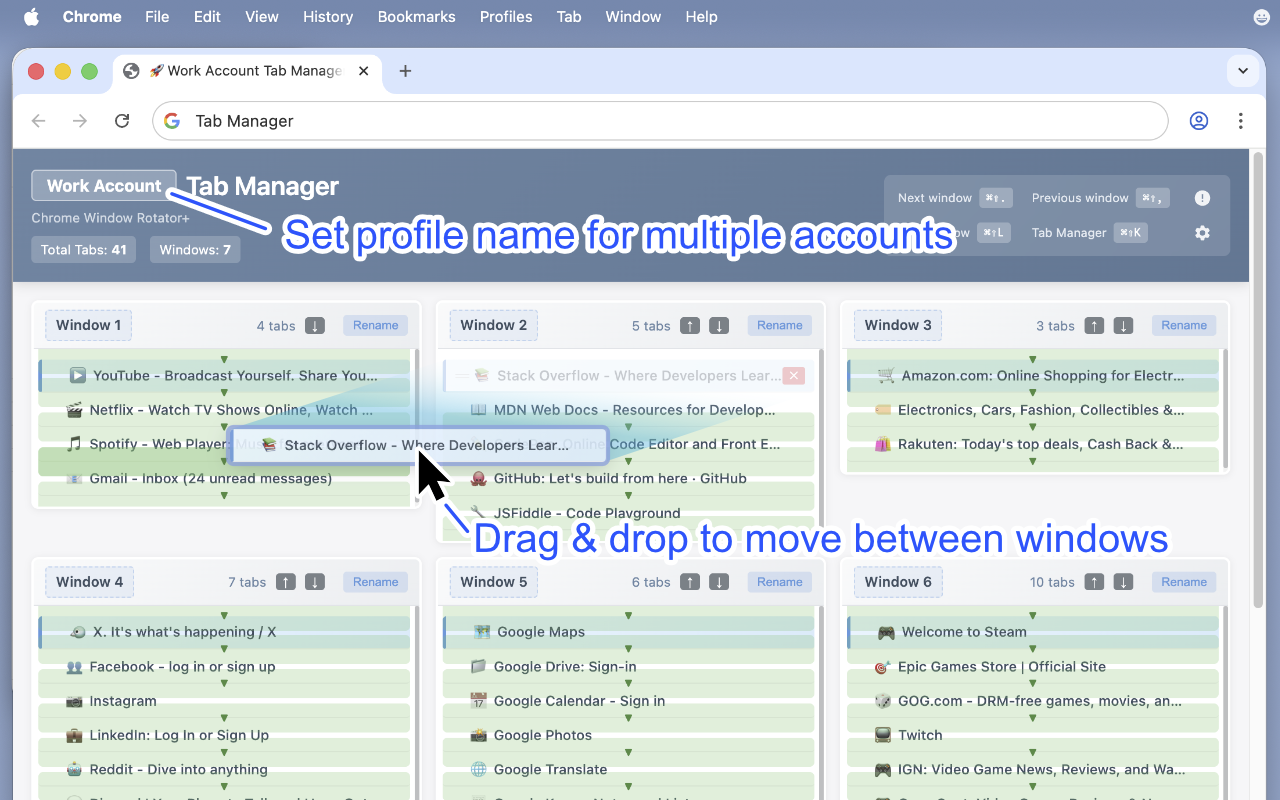
Task: Select the Google Calendar tab row
Action: coord(628,701)
